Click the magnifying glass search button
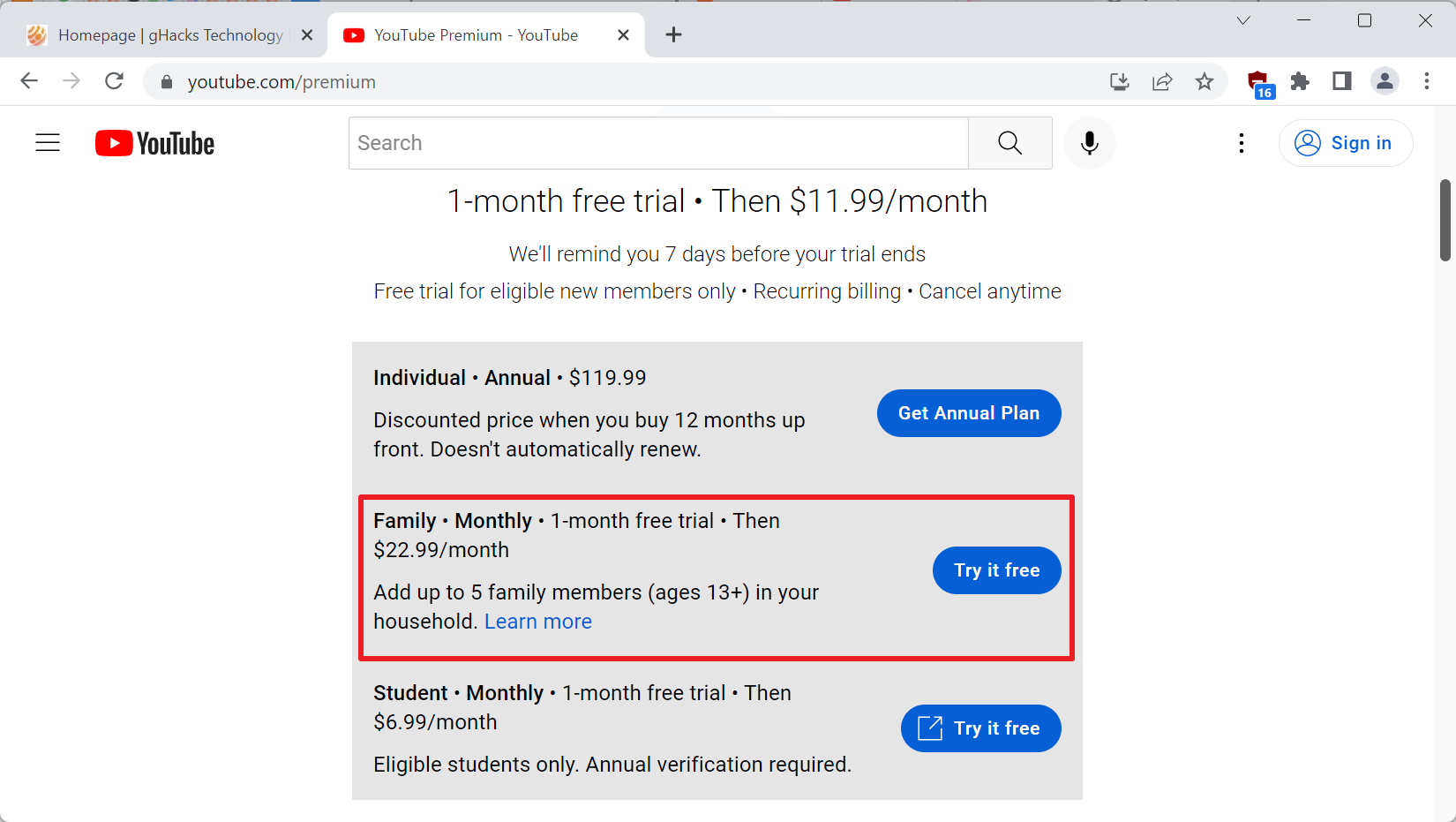Screen dimensions: 1456x822 pyautogui.click(x=1010, y=143)
